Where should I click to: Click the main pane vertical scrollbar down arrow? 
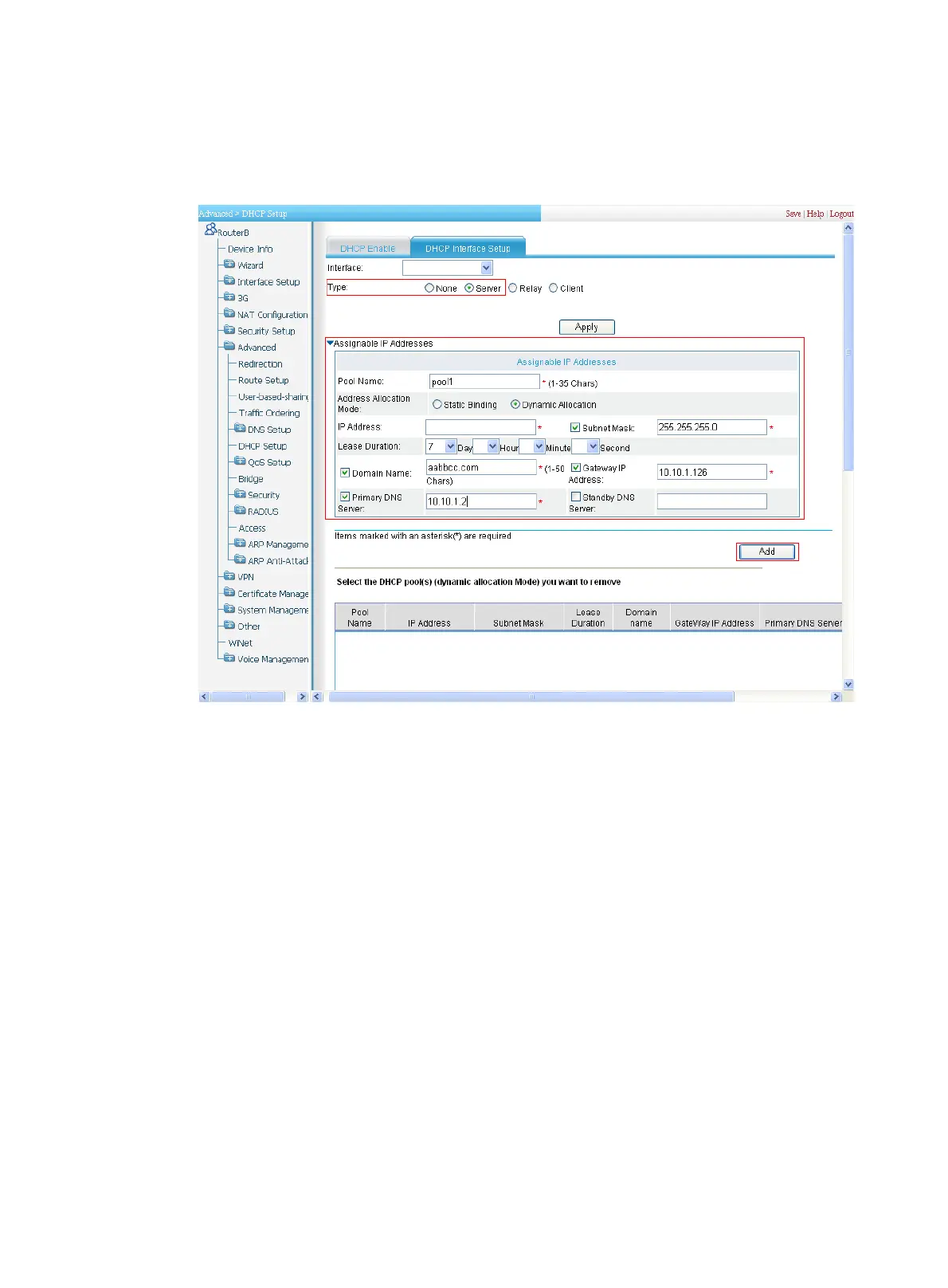tap(848, 684)
